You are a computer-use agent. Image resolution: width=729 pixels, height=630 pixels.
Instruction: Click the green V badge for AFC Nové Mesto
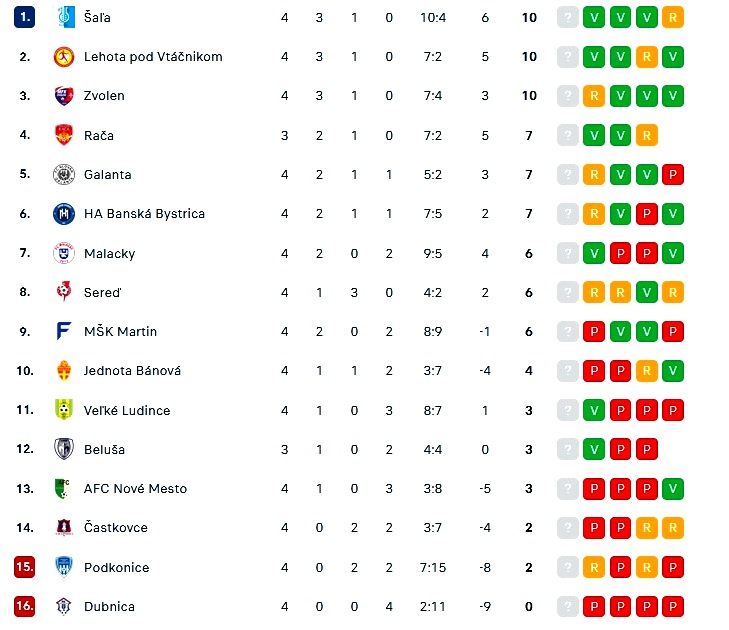(673, 489)
